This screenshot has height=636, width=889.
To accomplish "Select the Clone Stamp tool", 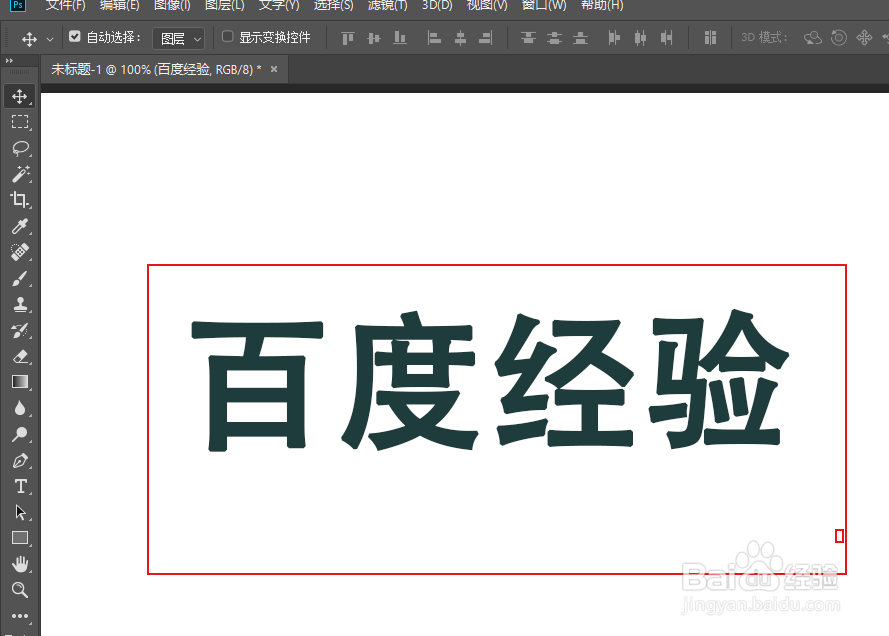I will pos(20,304).
